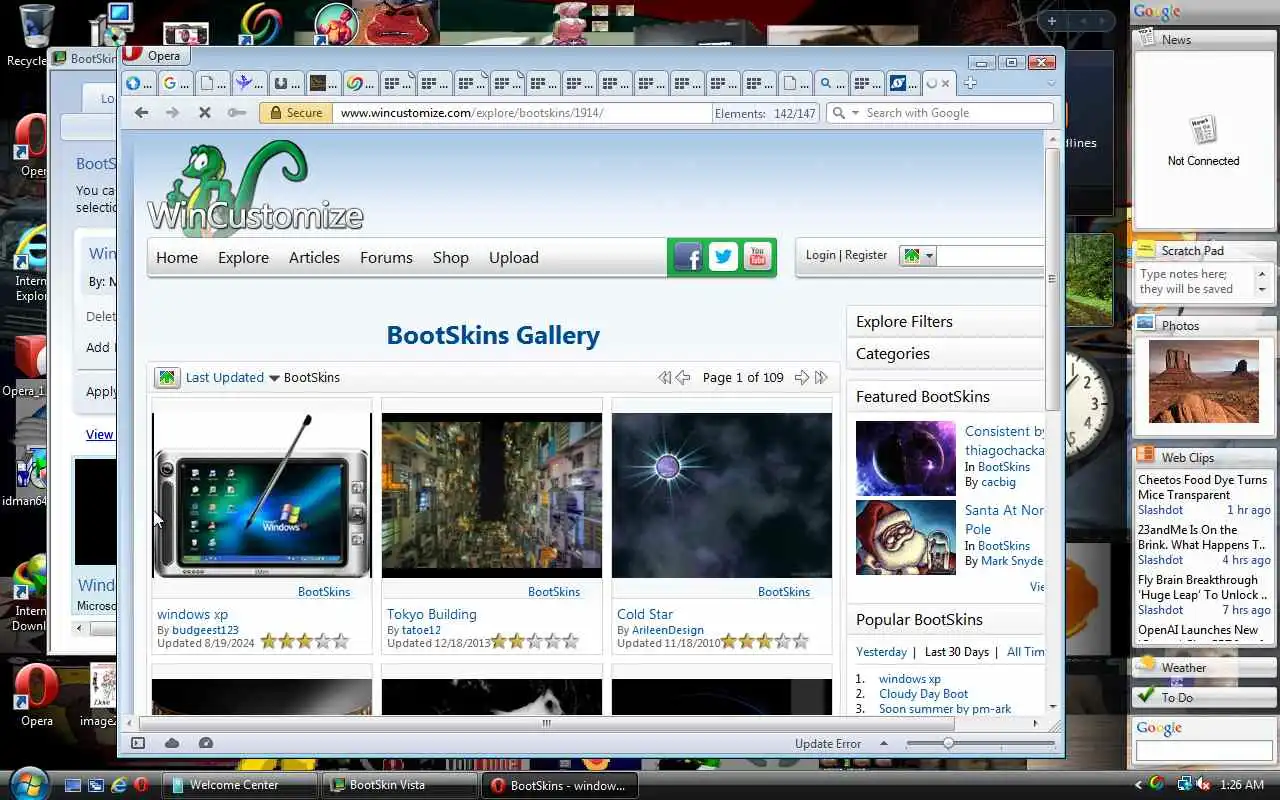Click the wincustomize.com address field
This screenshot has width=1280, height=800.
pos(520,113)
